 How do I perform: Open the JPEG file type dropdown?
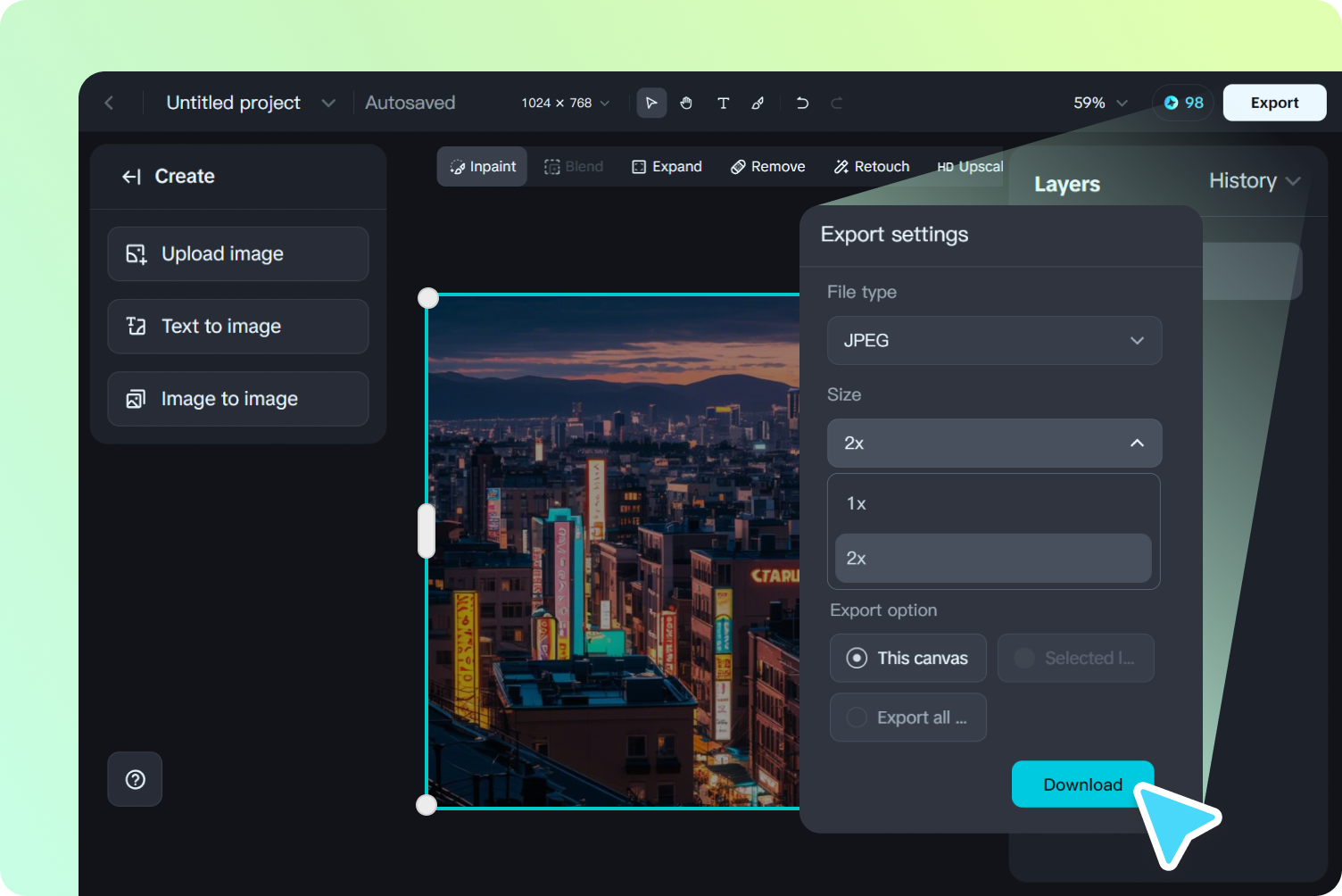coord(994,340)
